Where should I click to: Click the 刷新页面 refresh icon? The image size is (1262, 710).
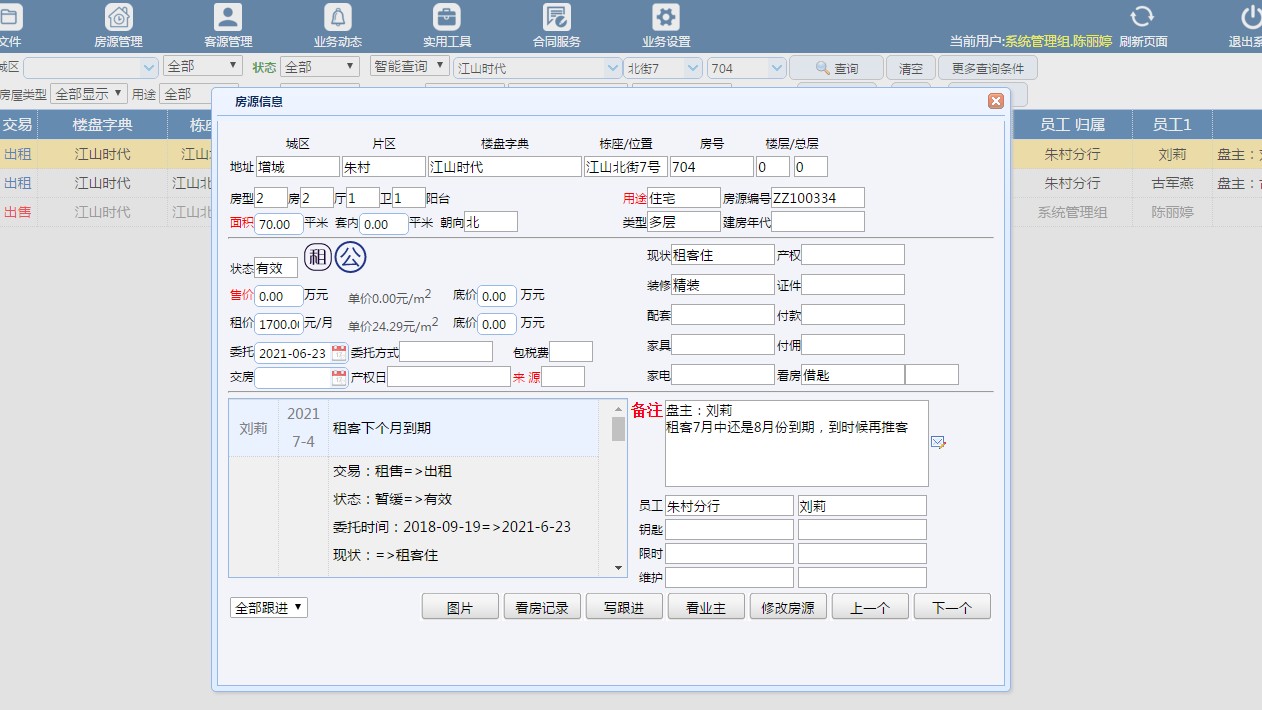(1143, 17)
